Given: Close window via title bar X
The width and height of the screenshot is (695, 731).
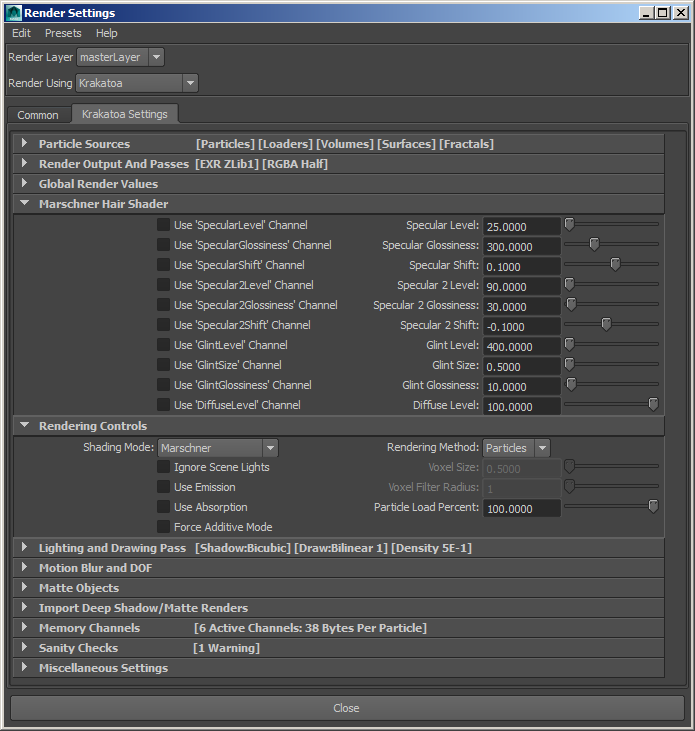Looking at the screenshot, I should pos(681,13).
